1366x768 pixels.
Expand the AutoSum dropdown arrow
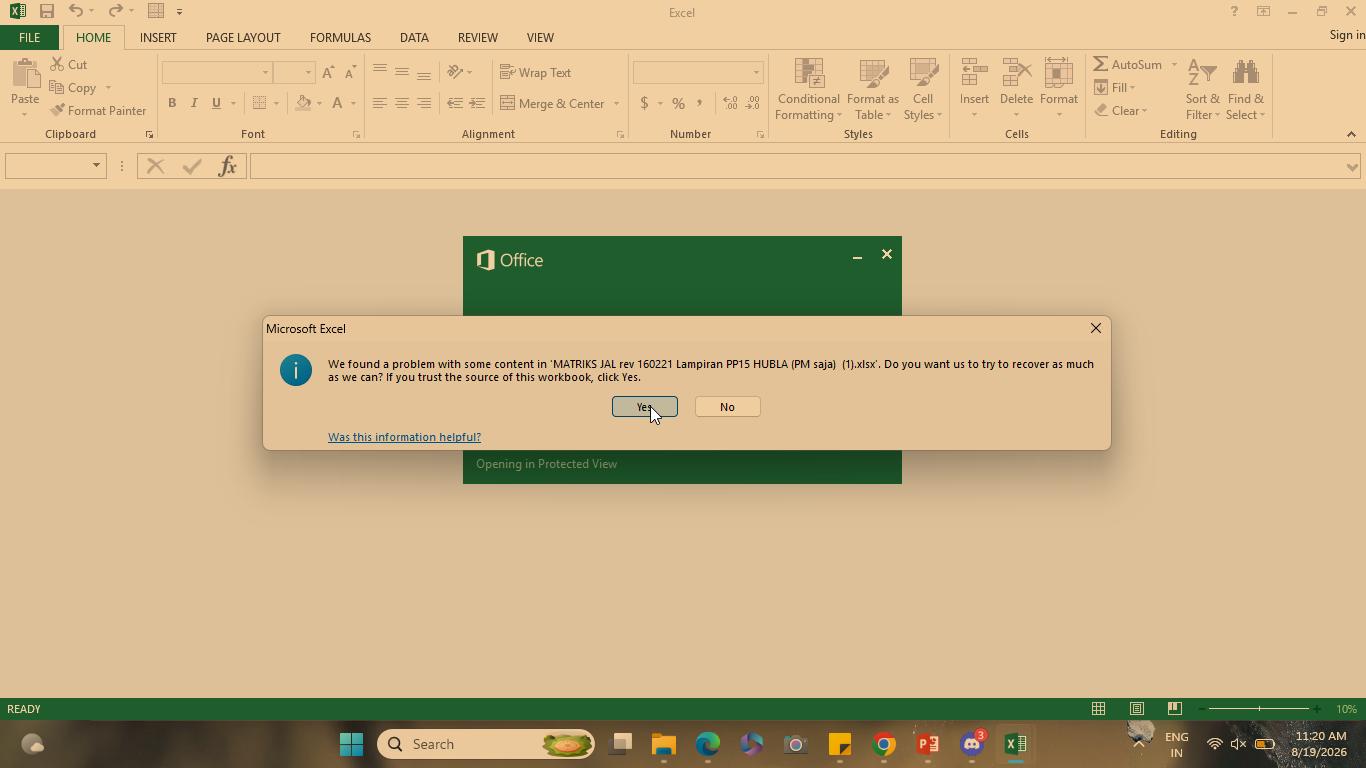(x=1174, y=64)
